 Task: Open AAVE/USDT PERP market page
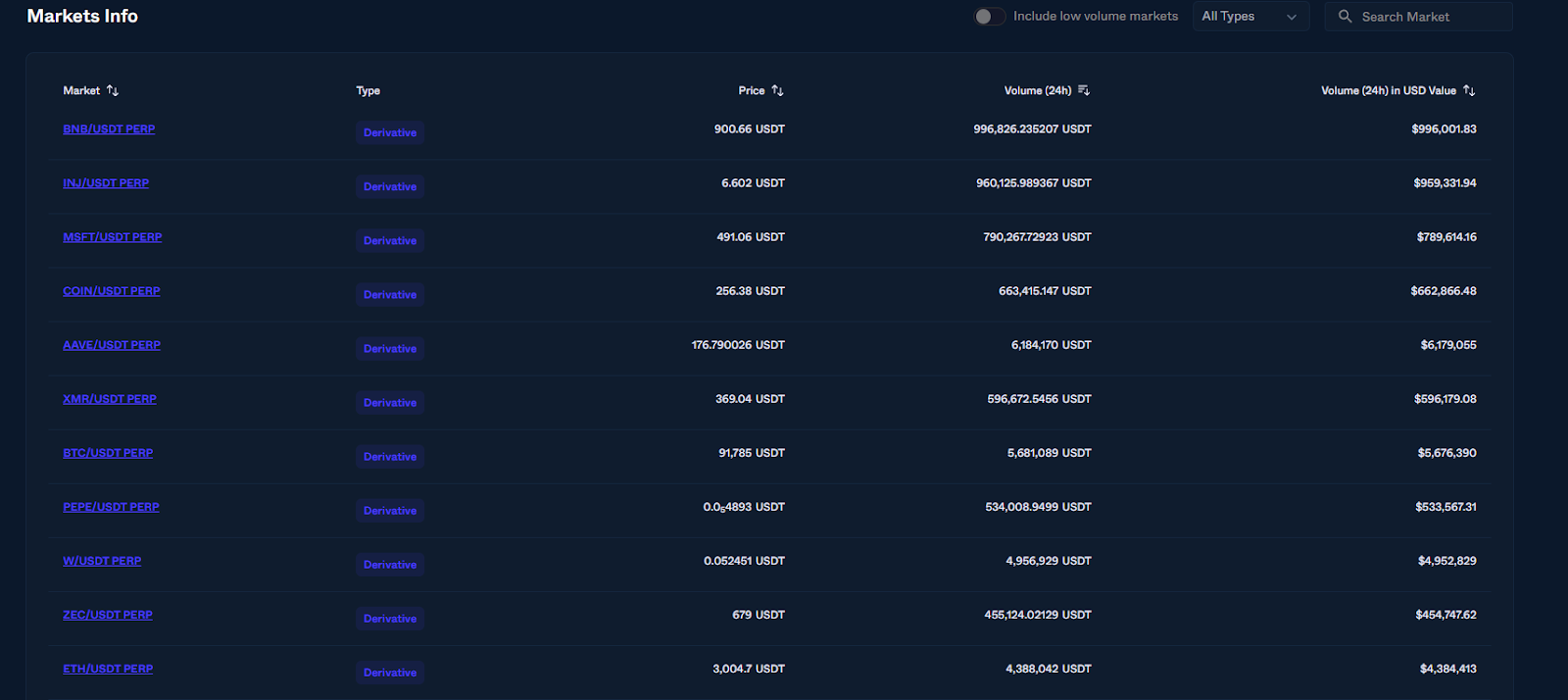click(112, 345)
